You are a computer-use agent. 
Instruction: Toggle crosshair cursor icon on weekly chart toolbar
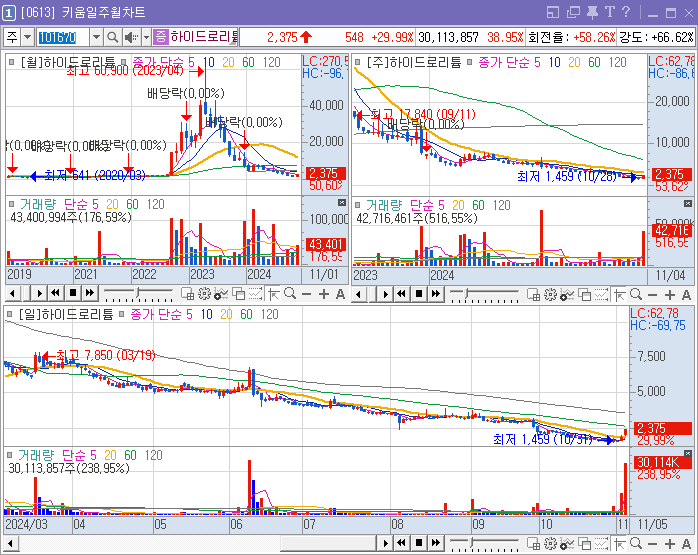click(620, 295)
